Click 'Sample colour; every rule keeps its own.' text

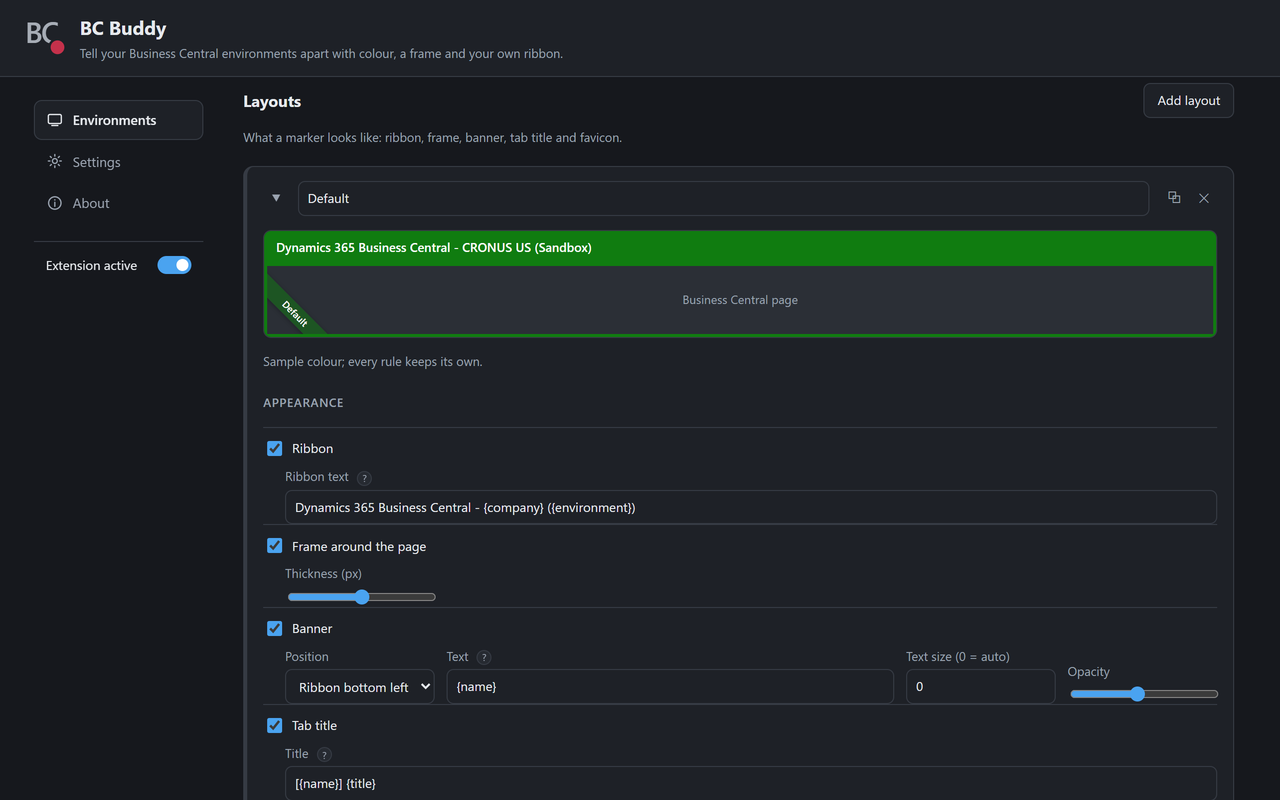(373, 362)
